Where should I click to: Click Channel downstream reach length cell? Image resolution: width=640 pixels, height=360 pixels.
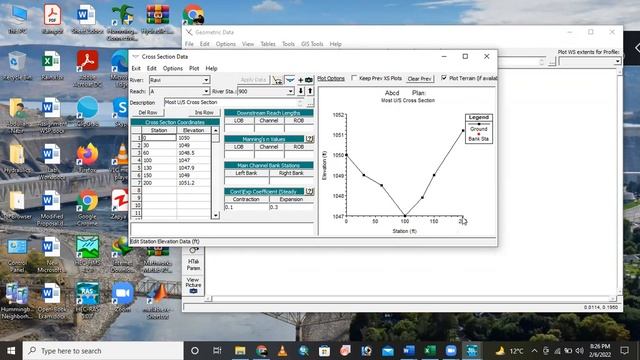tap(269, 128)
